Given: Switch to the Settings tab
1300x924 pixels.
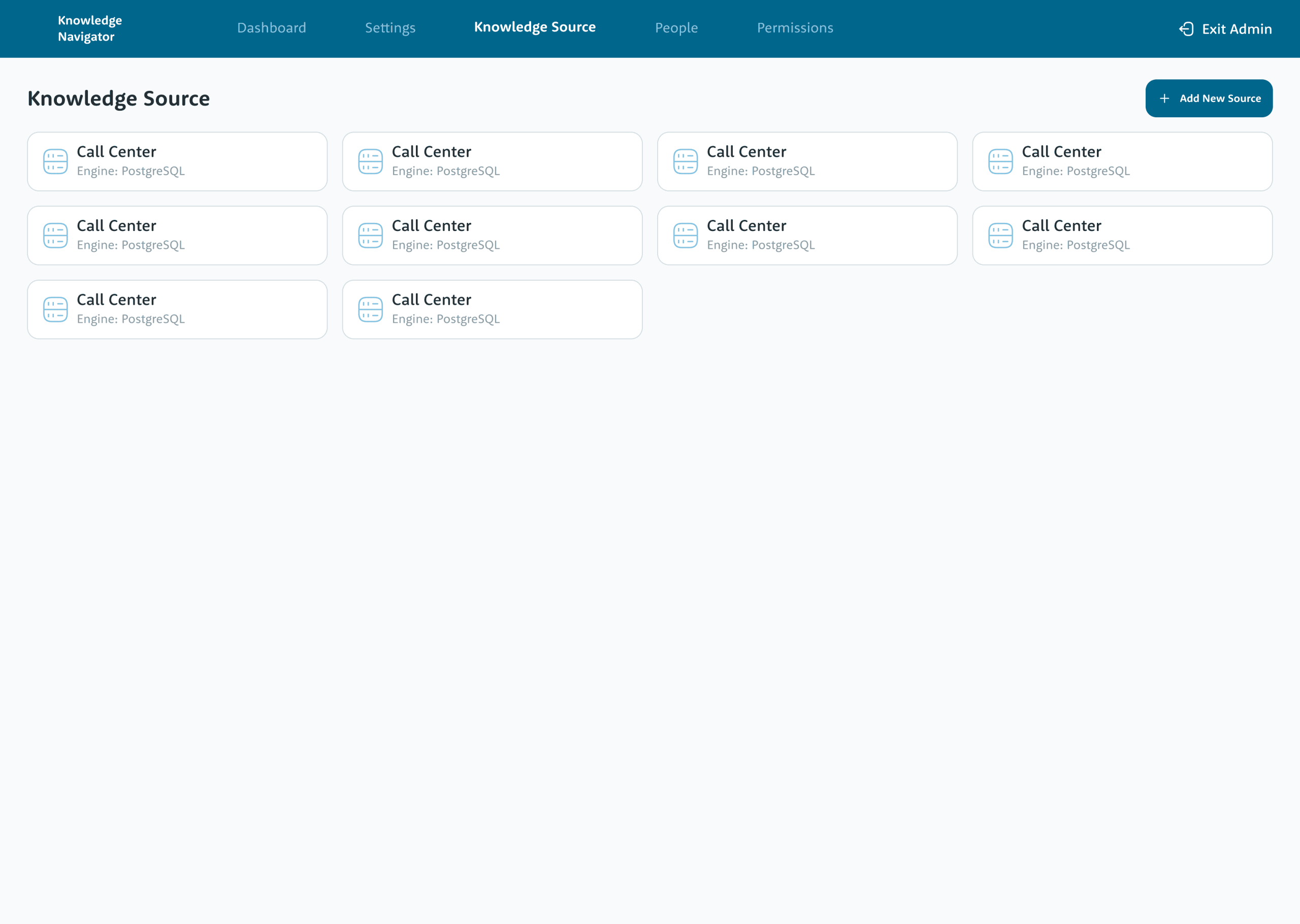Looking at the screenshot, I should 389,28.
